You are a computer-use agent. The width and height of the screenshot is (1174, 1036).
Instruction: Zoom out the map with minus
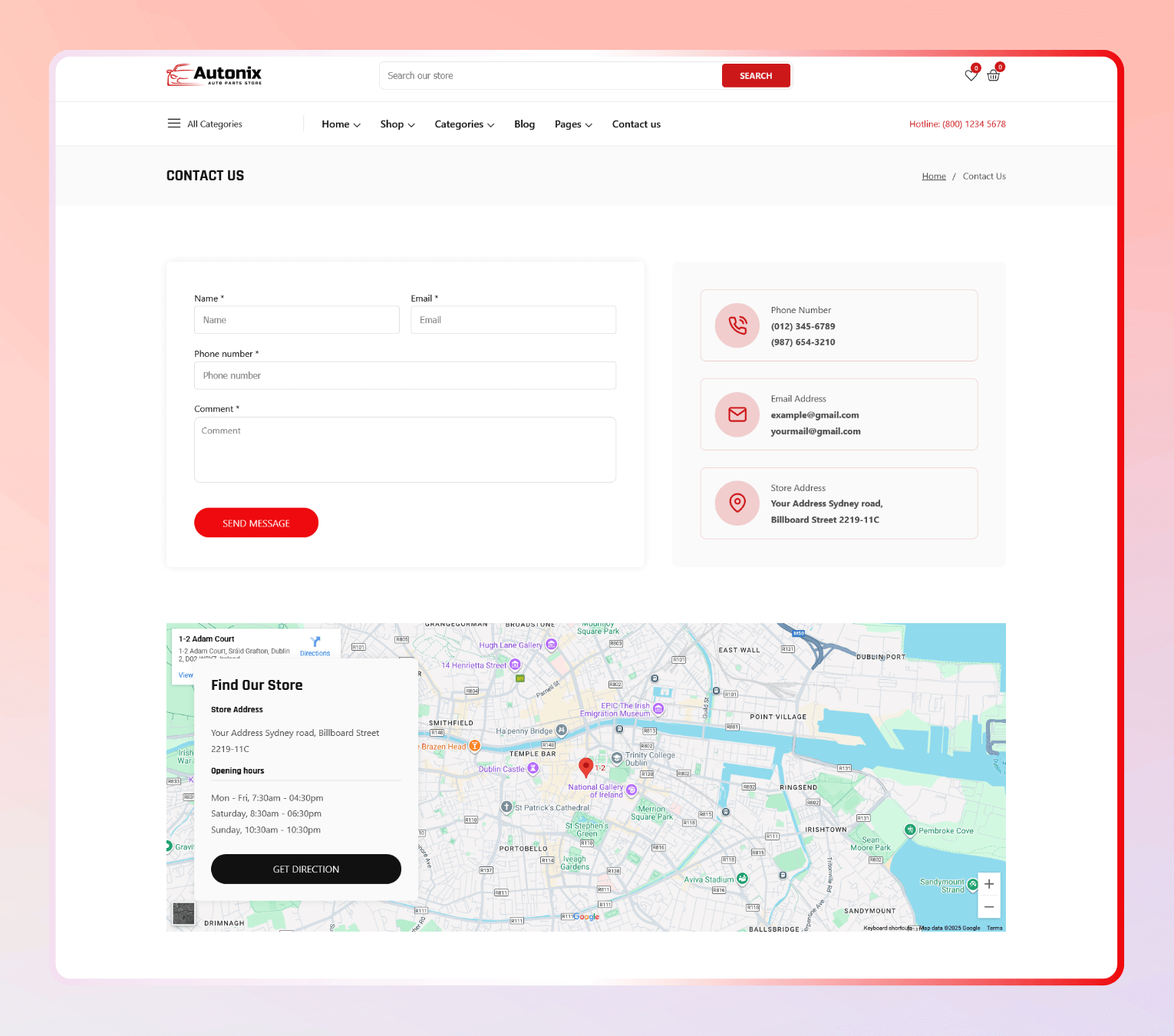(x=989, y=907)
